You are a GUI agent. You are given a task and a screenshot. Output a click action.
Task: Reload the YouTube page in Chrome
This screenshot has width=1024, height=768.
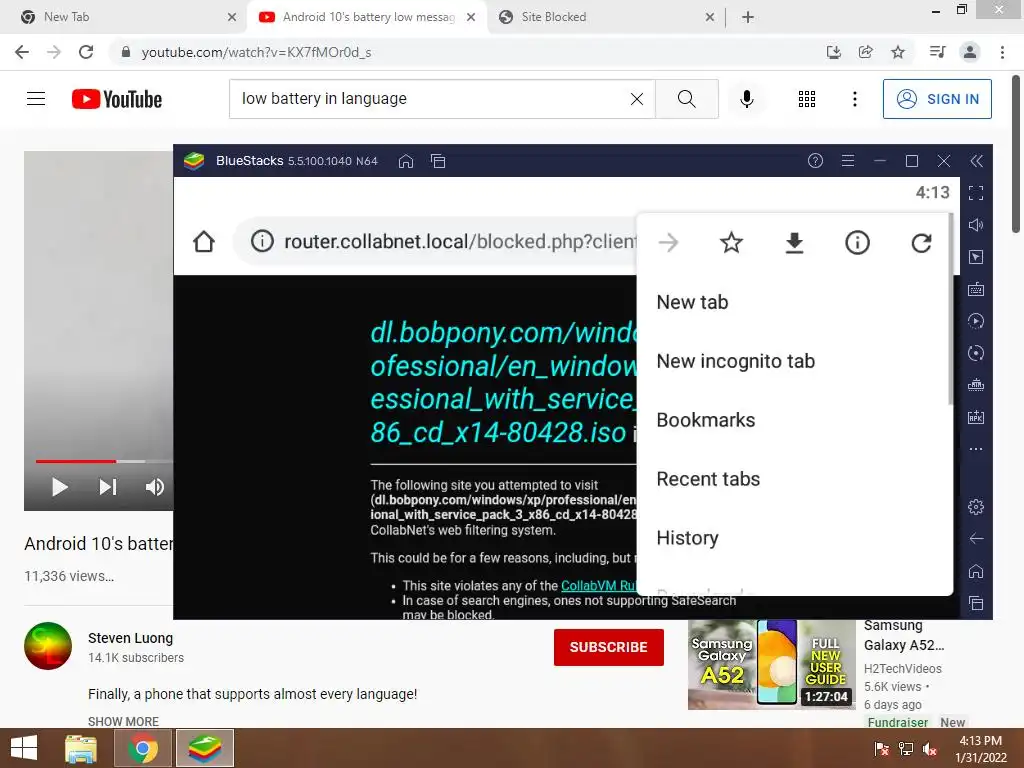(x=86, y=52)
